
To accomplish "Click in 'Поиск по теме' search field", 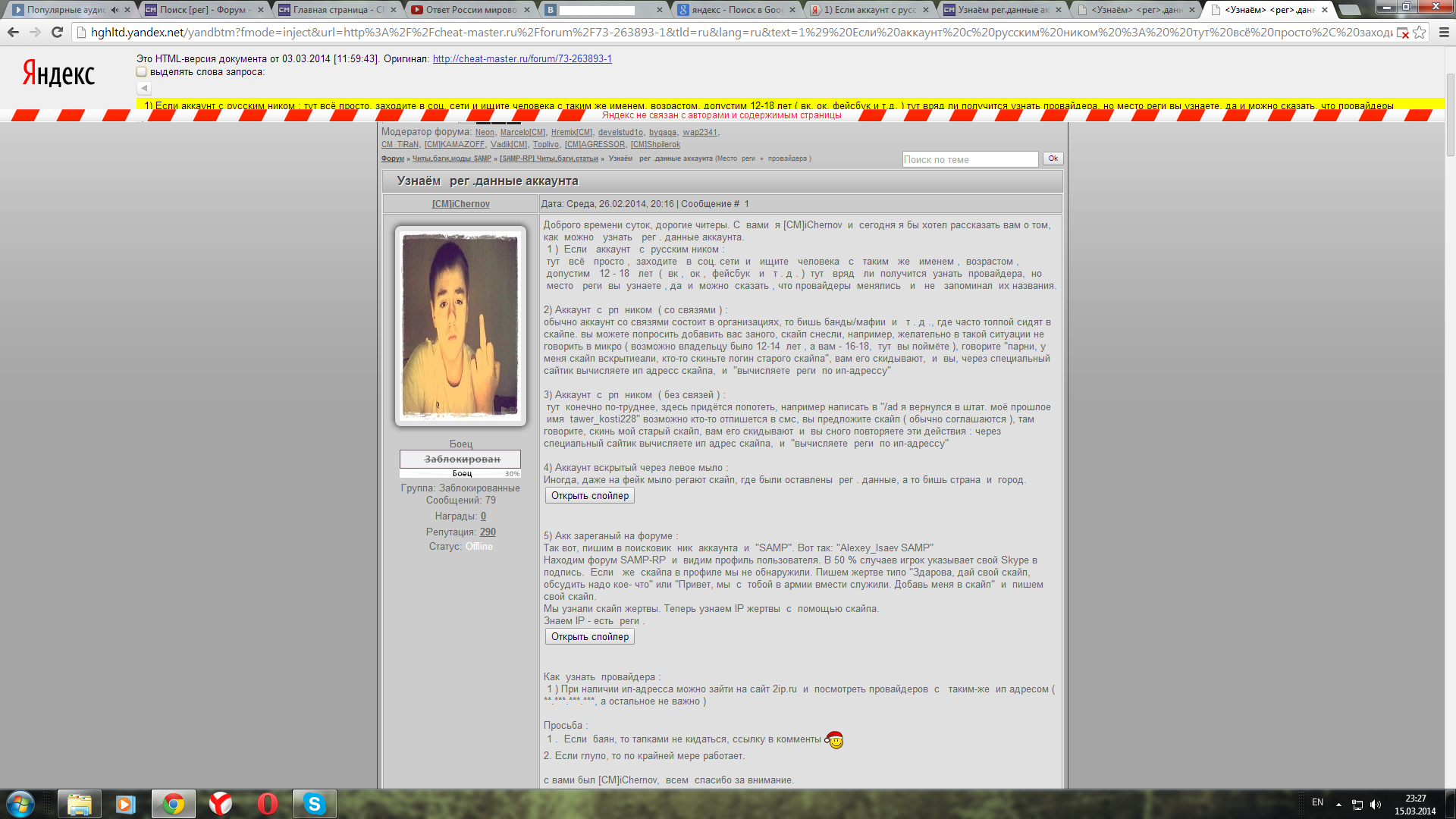I will (969, 159).
